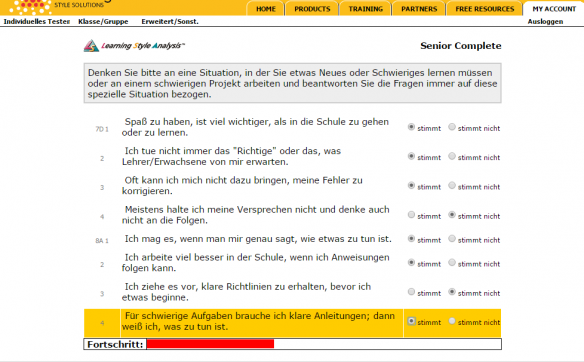
Task: Select 'stimmt' for 'klare Richtlinien' question
Action: point(411,292)
